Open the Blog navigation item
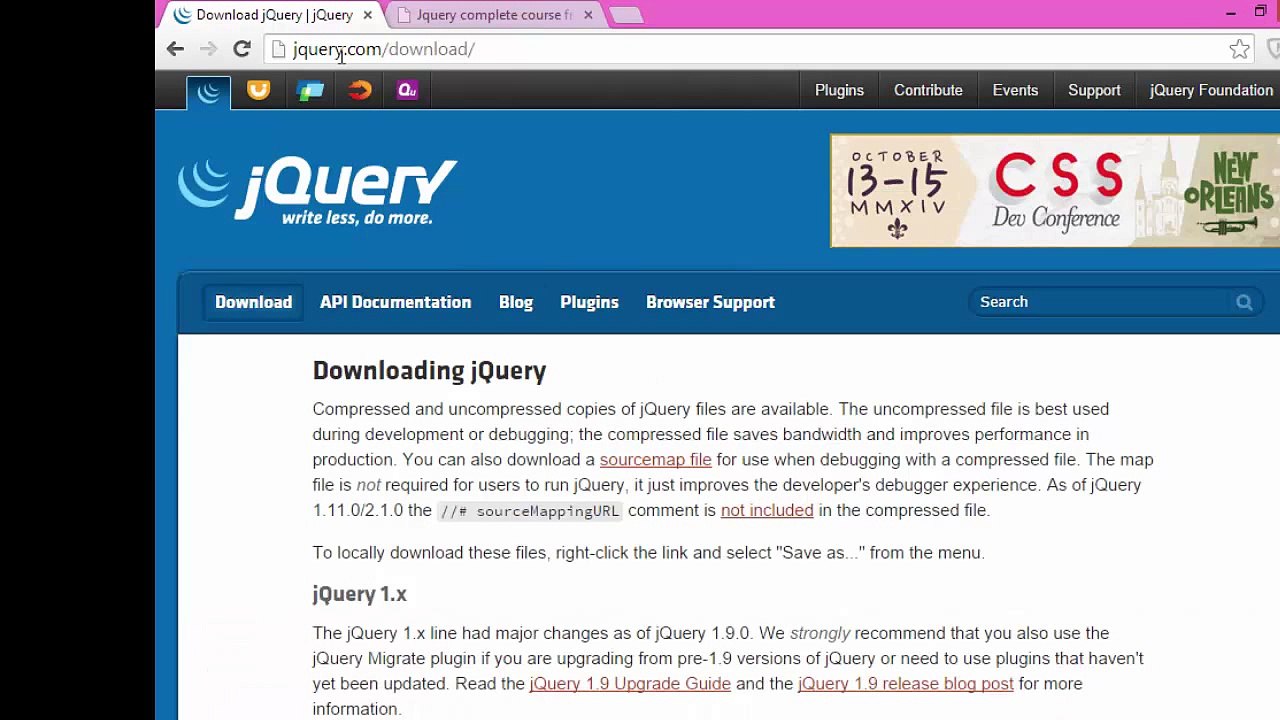Viewport: 1280px width, 720px height. [x=516, y=302]
